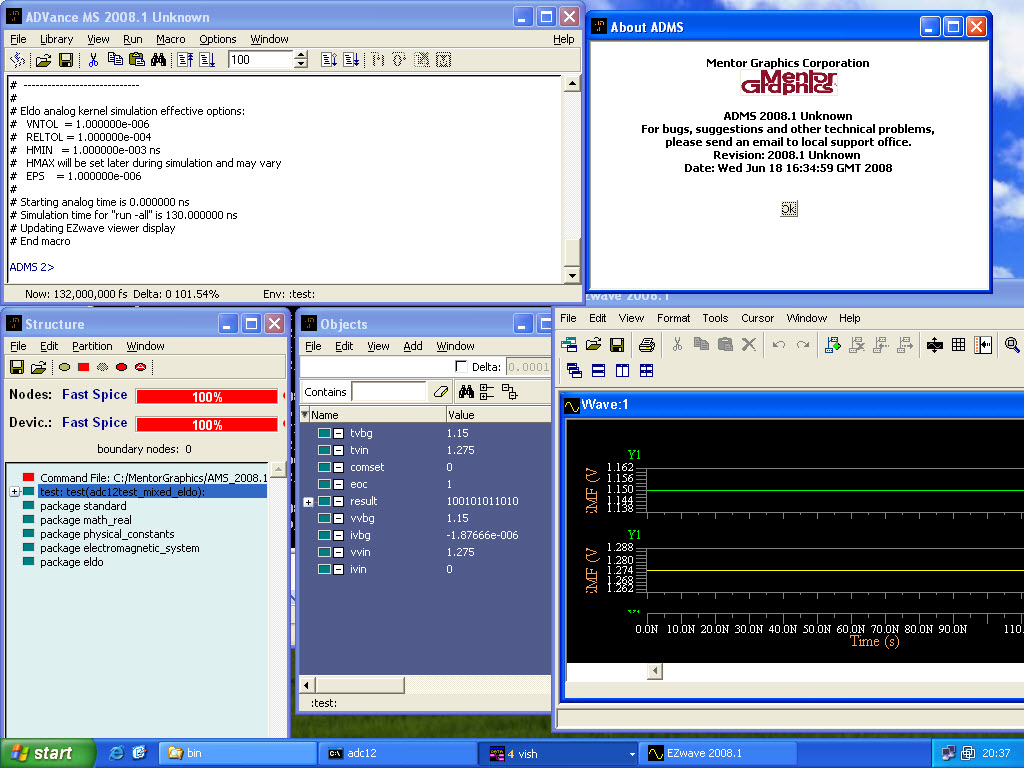Click the Nodes 100% red progress bar
Screen dimensions: 1024x768
pyautogui.click(x=207, y=396)
